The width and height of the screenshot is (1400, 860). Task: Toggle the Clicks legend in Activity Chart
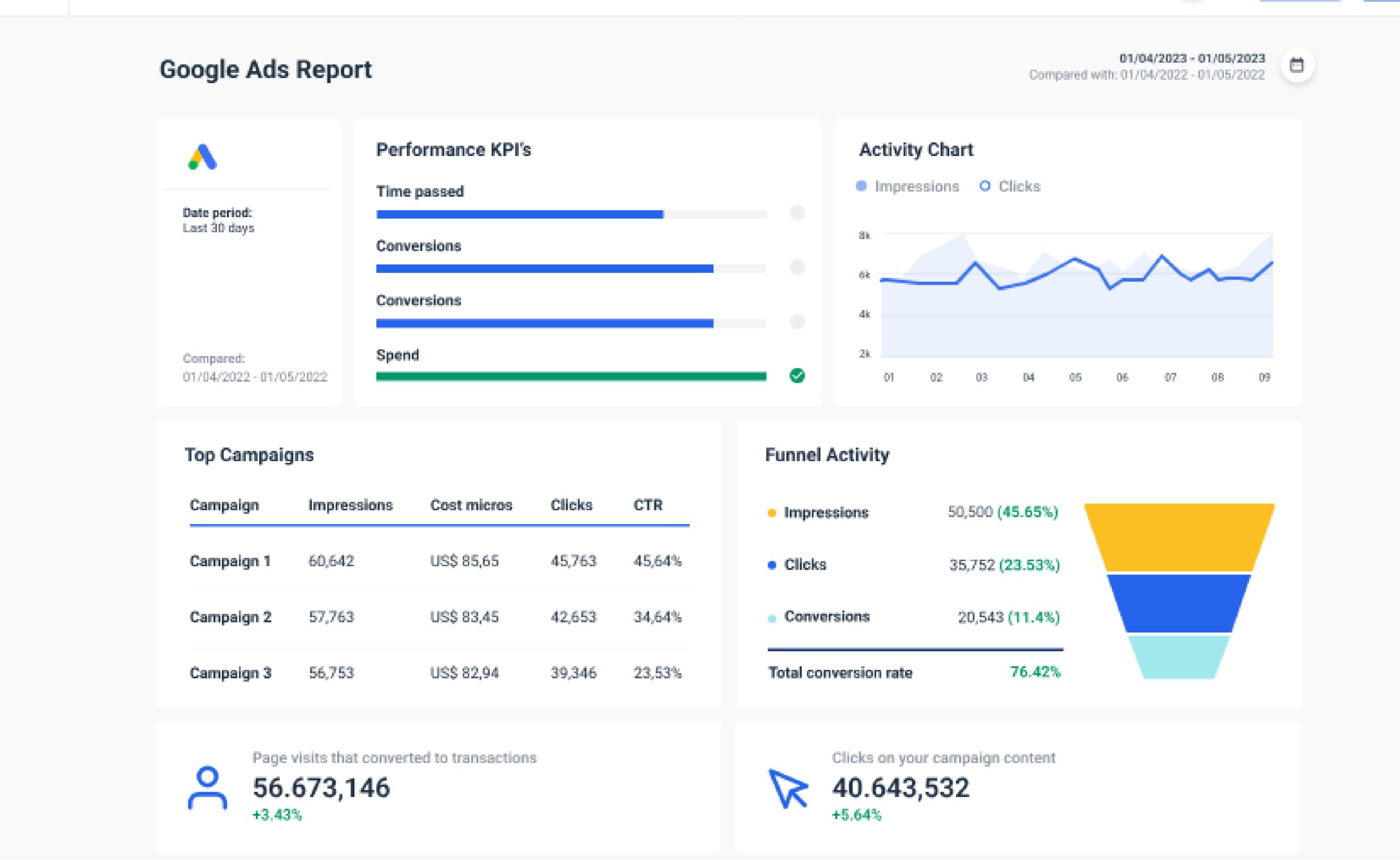[1010, 186]
